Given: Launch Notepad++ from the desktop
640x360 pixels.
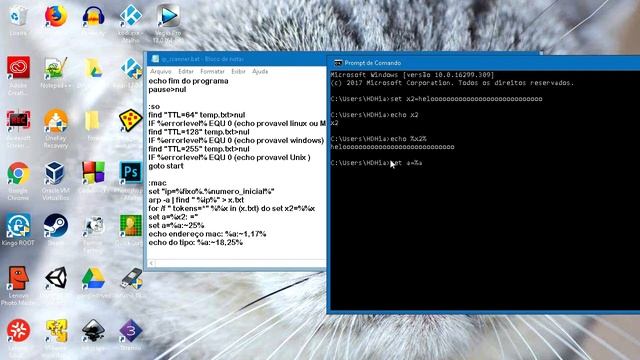Looking at the screenshot, I should [56, 68].
